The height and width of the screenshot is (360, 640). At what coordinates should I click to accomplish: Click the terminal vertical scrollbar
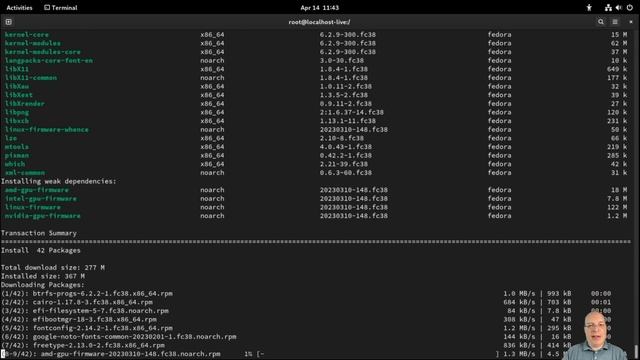click(636, 352)
